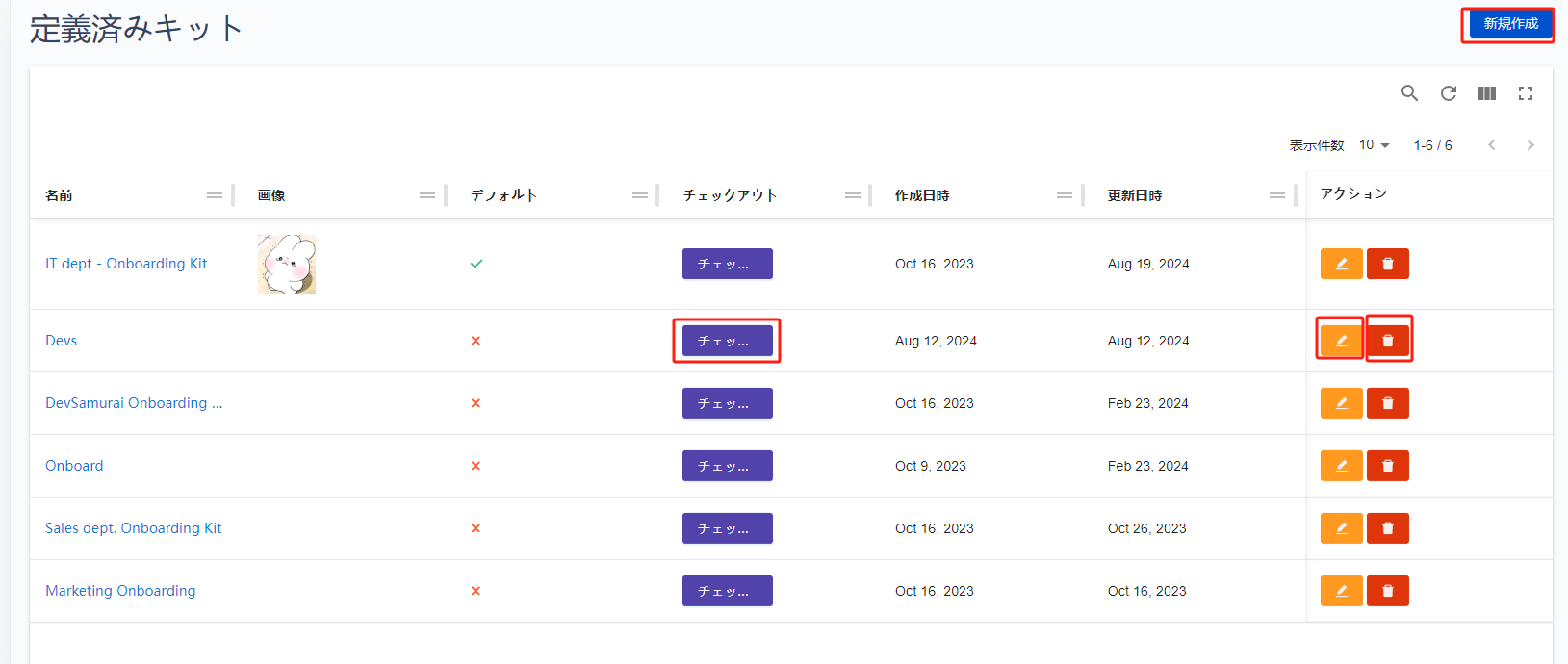
Task: Edit the IT dept - Onboarding Kit
Action: (1341, 264)
